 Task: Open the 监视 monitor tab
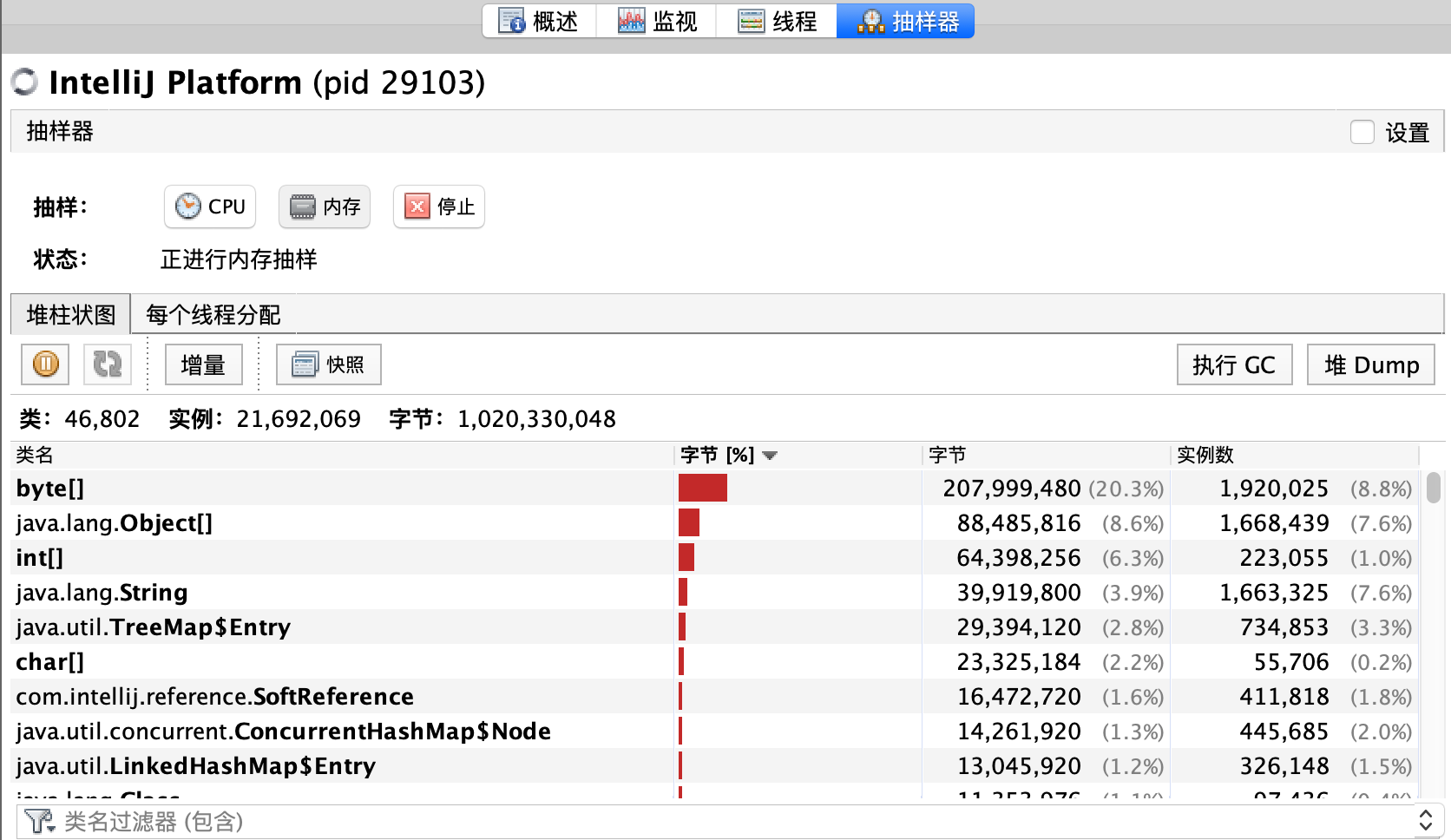657,21
